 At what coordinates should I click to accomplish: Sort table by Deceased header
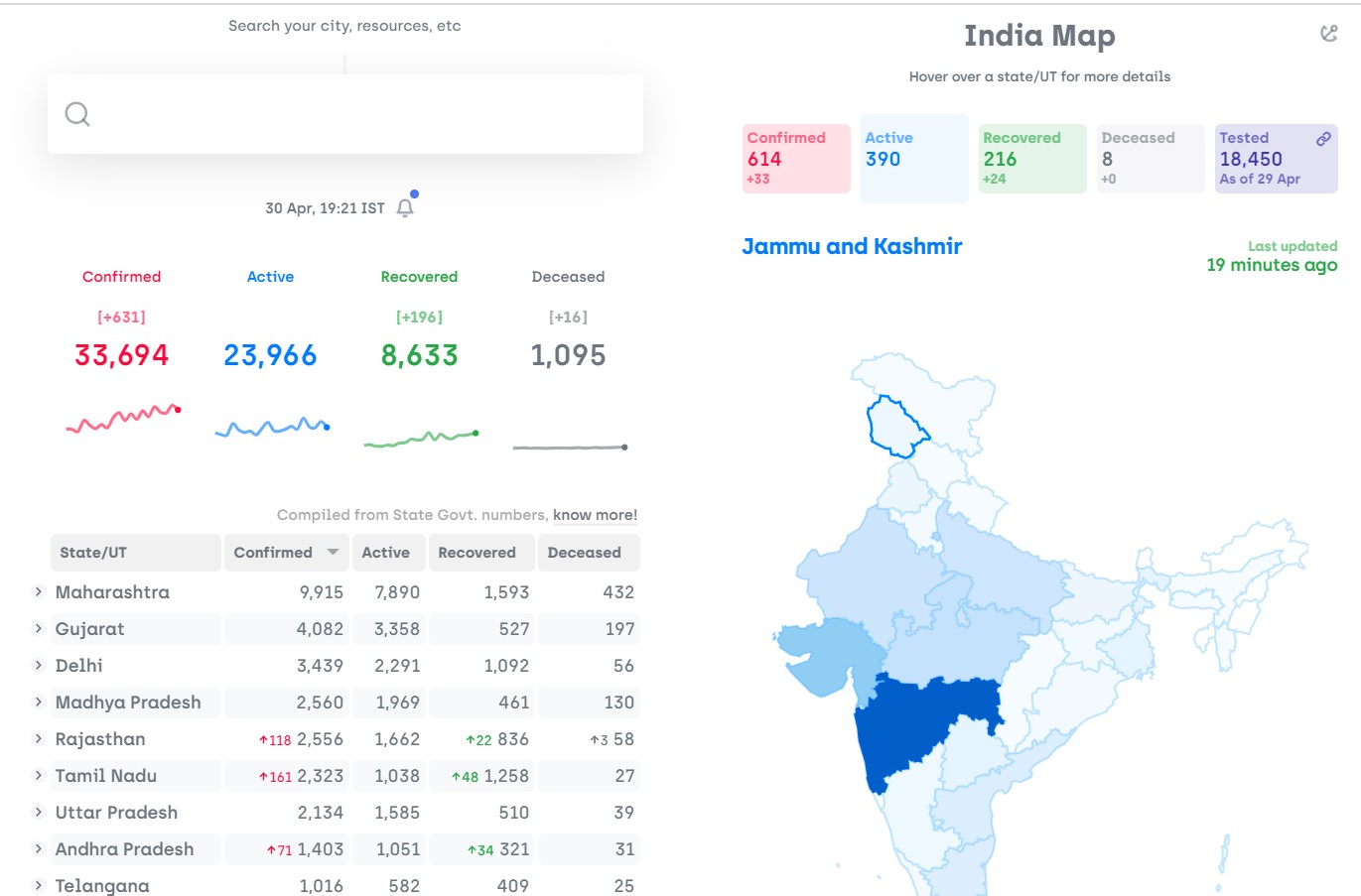click(589, 553)
